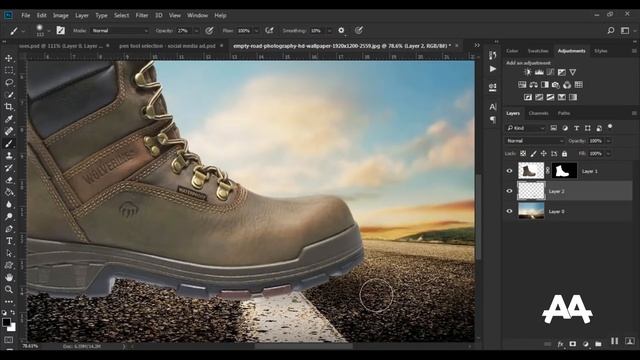This screenshot has width=640, height=360.
Task: Click the foreground color swatch
Action: (x=6, y=322)
